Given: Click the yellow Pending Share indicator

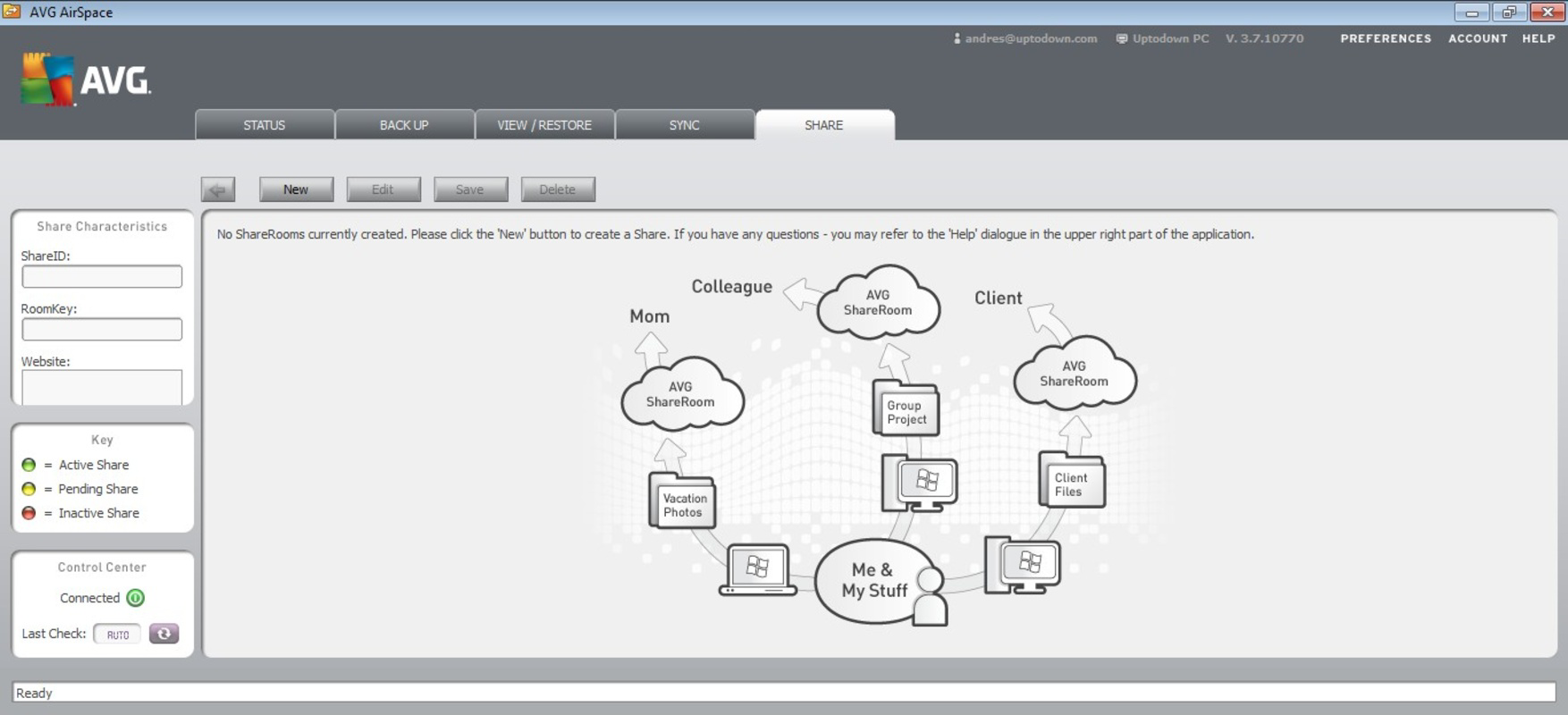Looking at the screenshot, I should click(29, 489).
